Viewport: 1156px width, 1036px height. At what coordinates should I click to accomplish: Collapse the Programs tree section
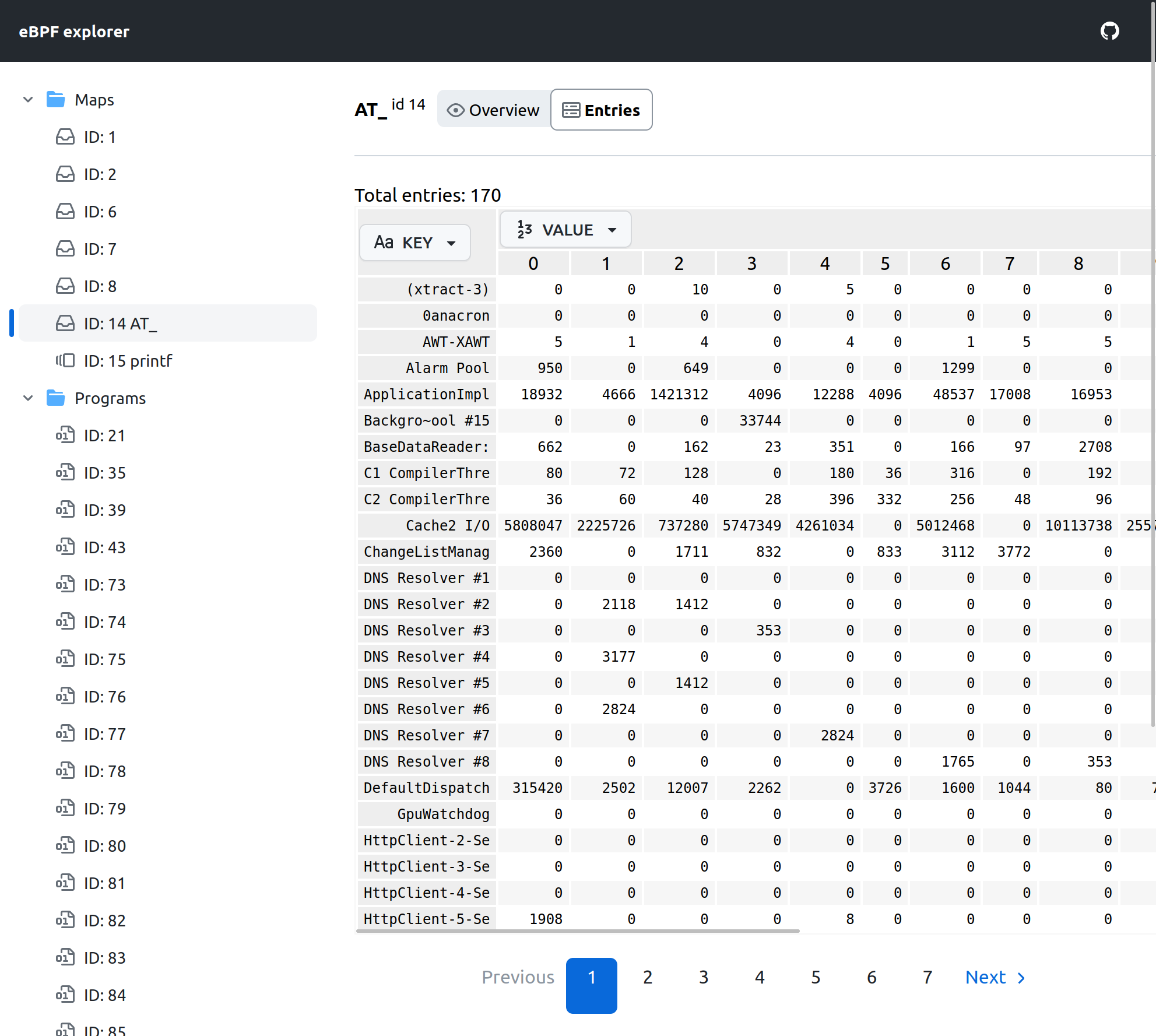pyautogui.click(x=28, y=398)
